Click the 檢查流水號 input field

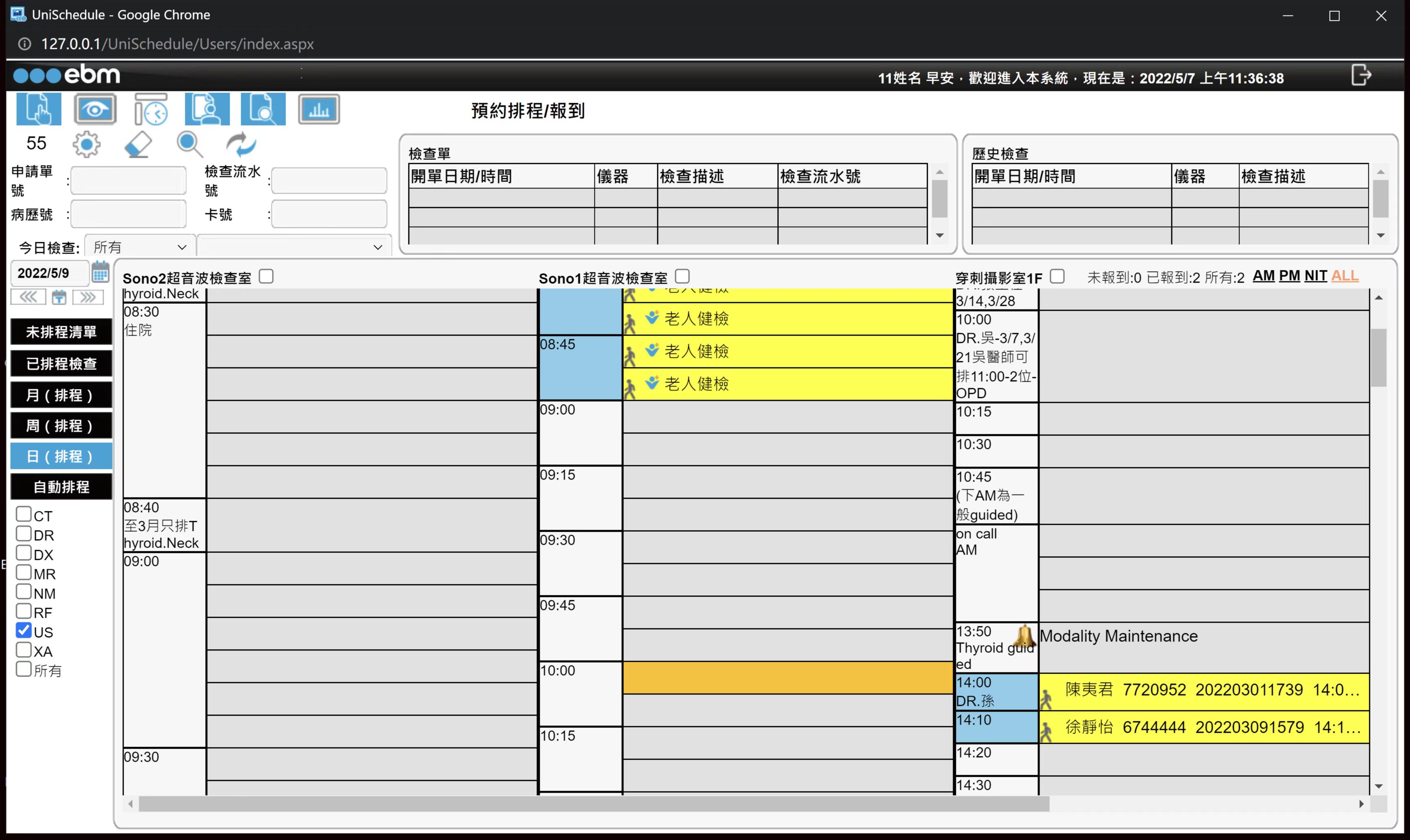pos(329,181)
